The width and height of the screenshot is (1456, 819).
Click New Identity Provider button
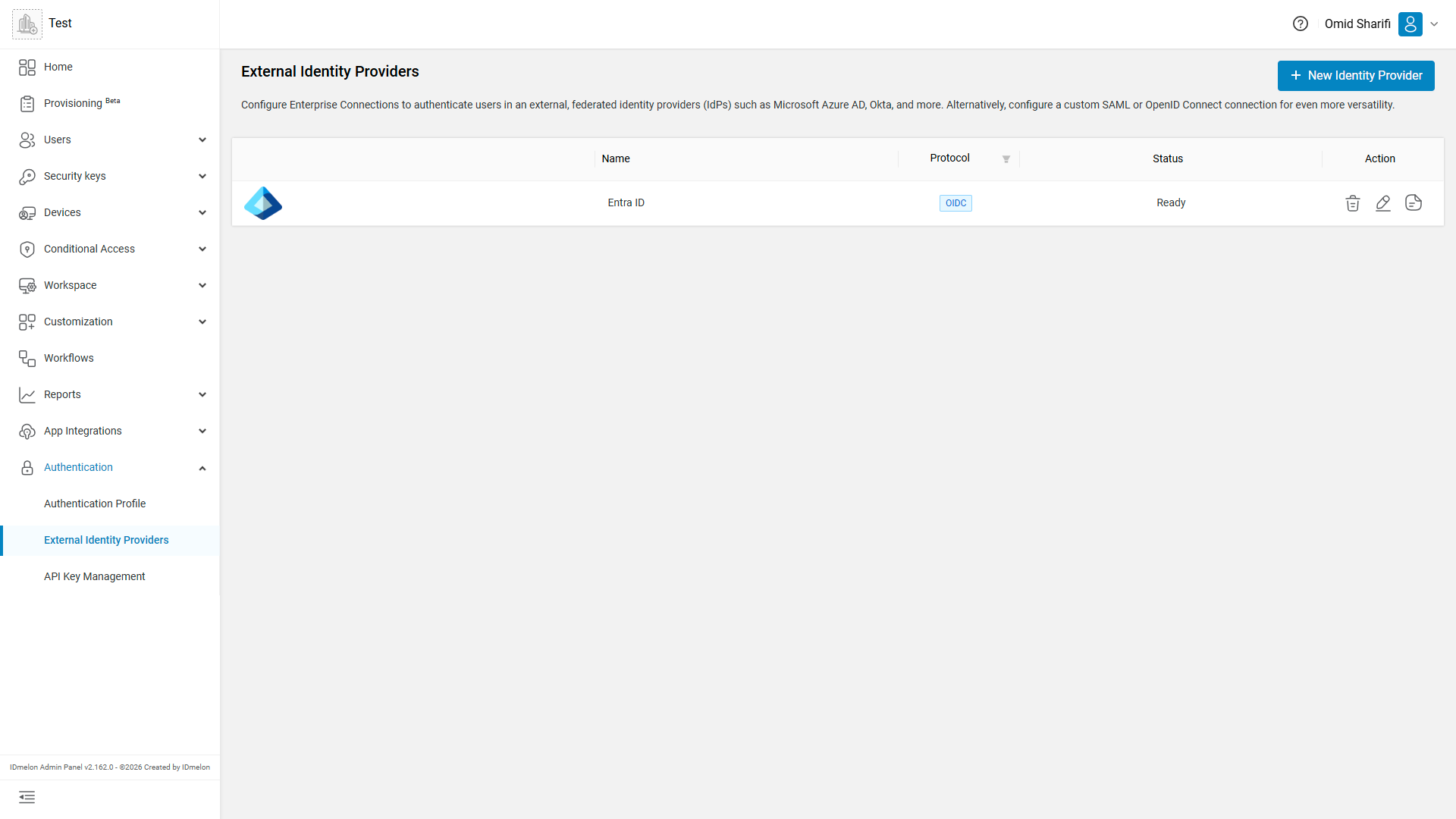[x=1356, y=76]
